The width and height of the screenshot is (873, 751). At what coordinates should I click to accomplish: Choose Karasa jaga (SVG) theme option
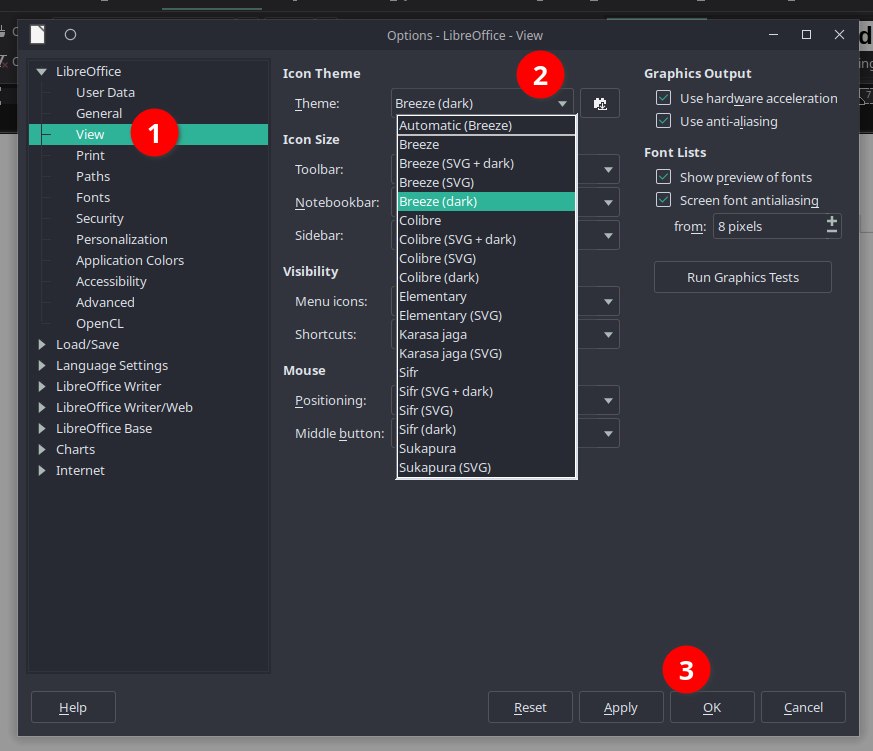click(486, 354)
